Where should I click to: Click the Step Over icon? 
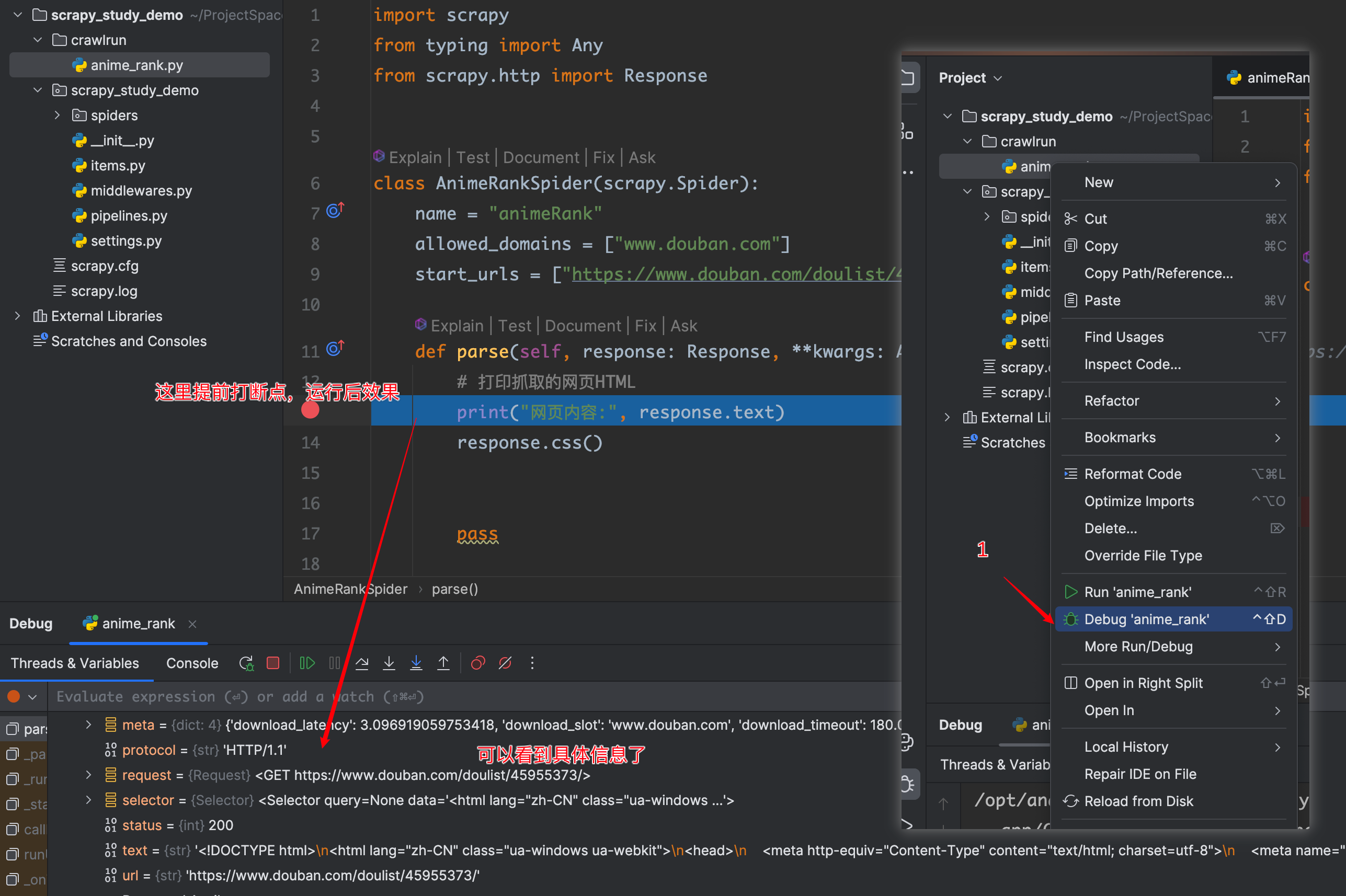click(x=362, y=663)
